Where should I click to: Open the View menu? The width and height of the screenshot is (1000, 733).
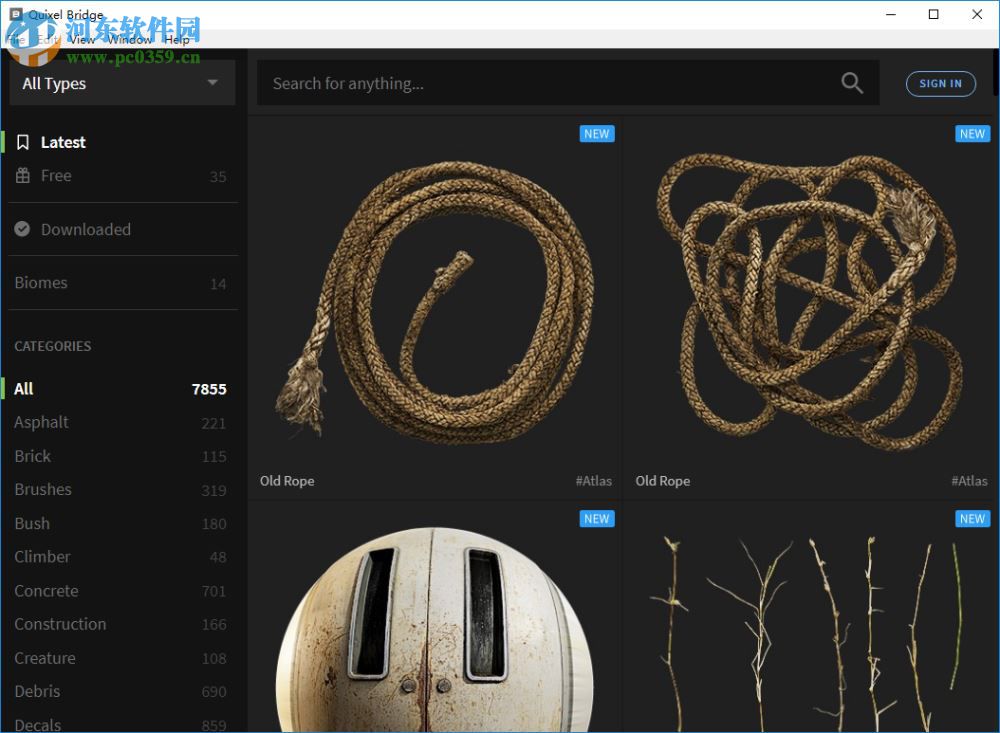pyautogui.click(x=82, y=40)
